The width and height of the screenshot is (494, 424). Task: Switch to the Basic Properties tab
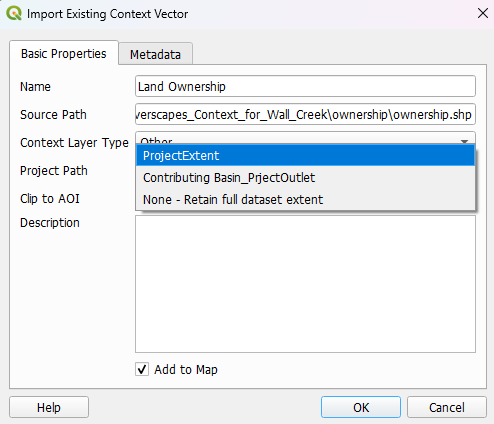pyautogui.click(x=64, y=53)
